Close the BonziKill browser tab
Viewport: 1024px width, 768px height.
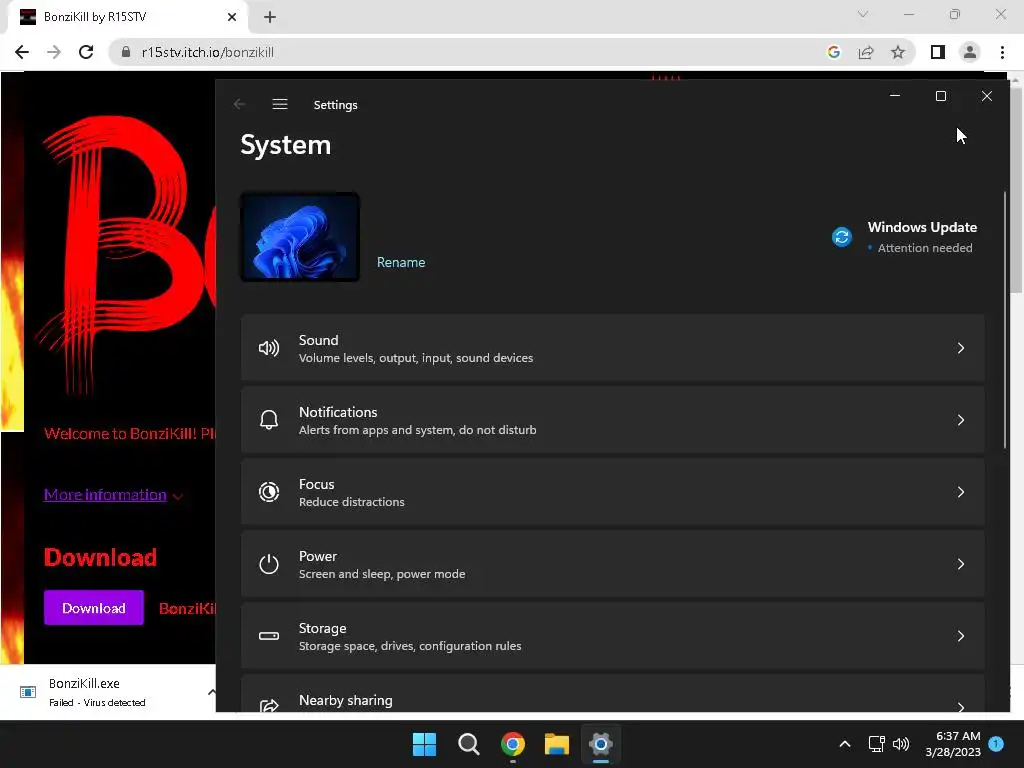[x=232, y=17]
